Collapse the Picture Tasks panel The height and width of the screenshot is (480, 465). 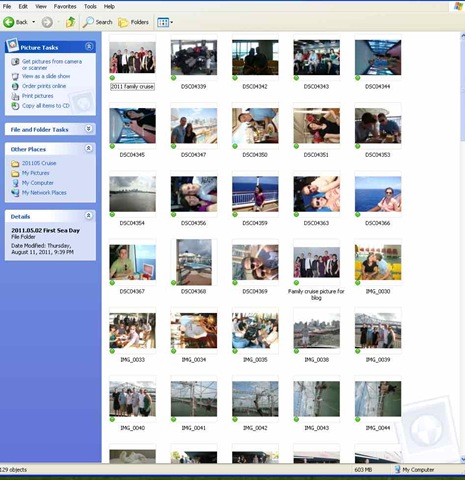[x=89, y=46]
